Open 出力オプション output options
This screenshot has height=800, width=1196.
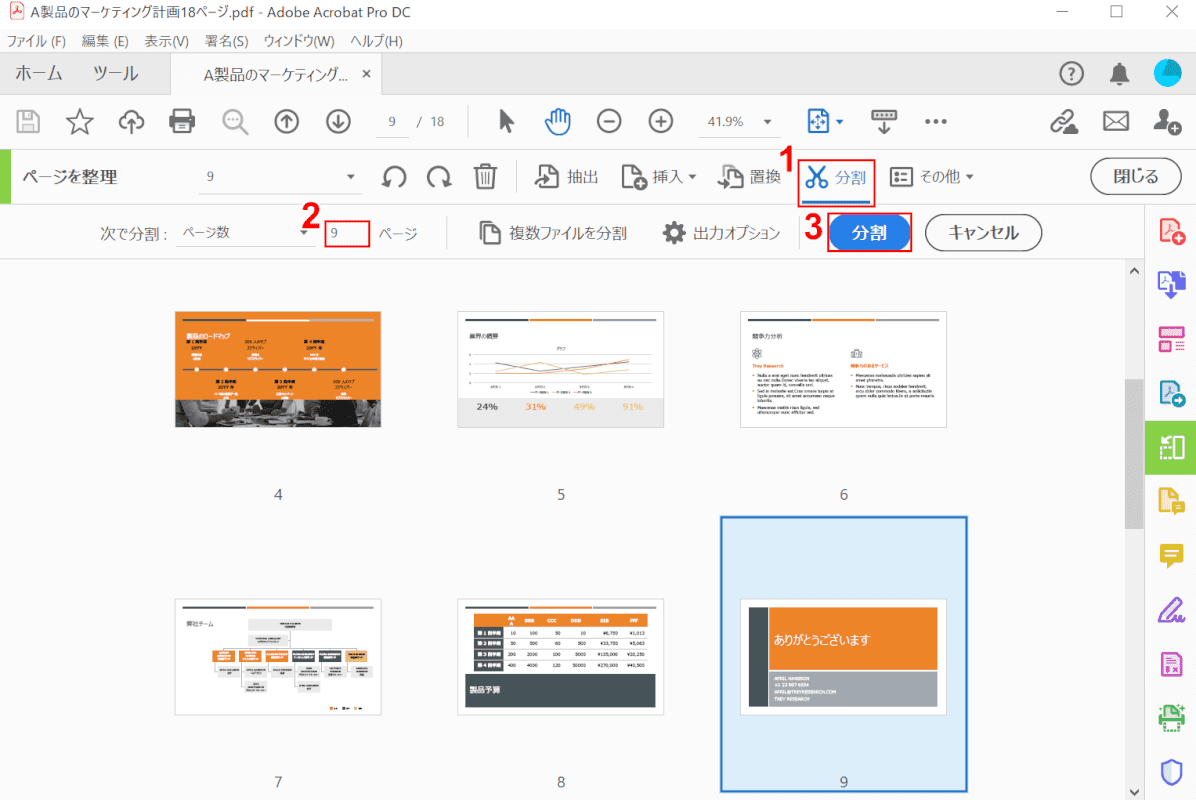pos(722,233)
